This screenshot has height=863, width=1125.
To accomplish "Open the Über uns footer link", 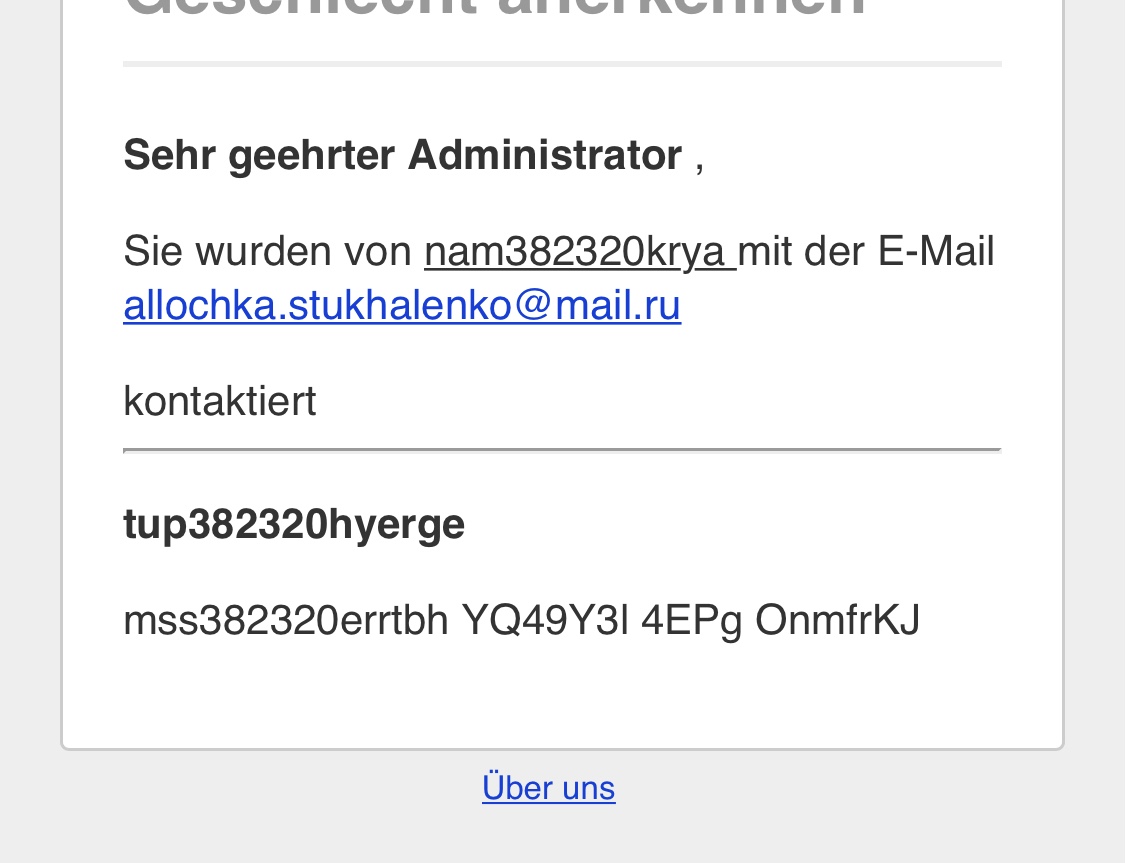I will click(x=548, y=788).
